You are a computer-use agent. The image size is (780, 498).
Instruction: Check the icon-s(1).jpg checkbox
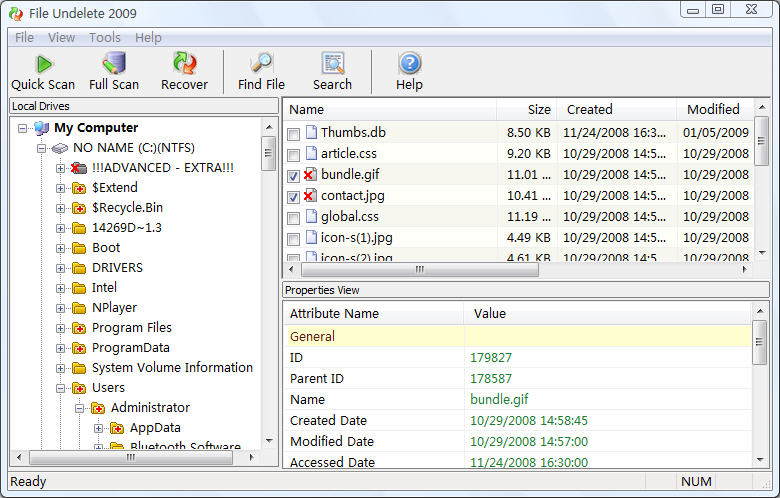293,239
